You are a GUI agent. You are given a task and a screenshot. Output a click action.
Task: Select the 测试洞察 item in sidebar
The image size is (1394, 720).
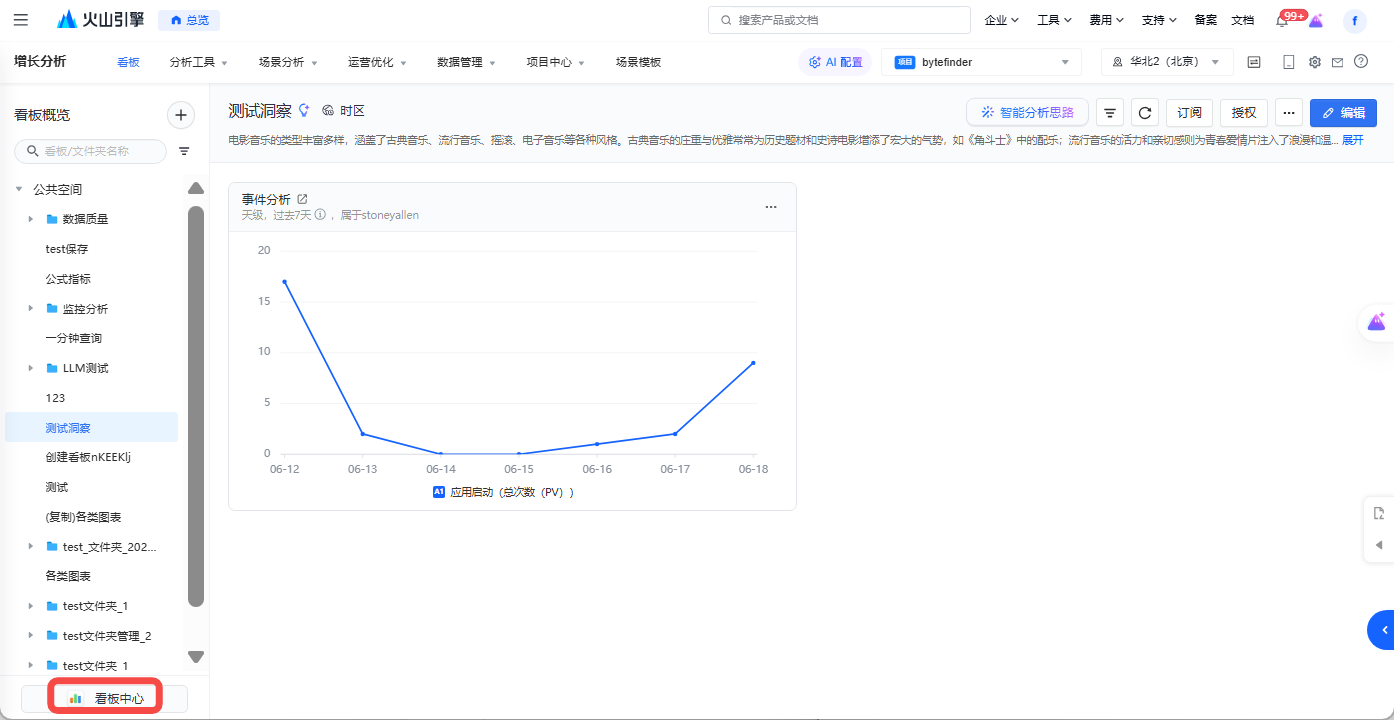point(91,428)
